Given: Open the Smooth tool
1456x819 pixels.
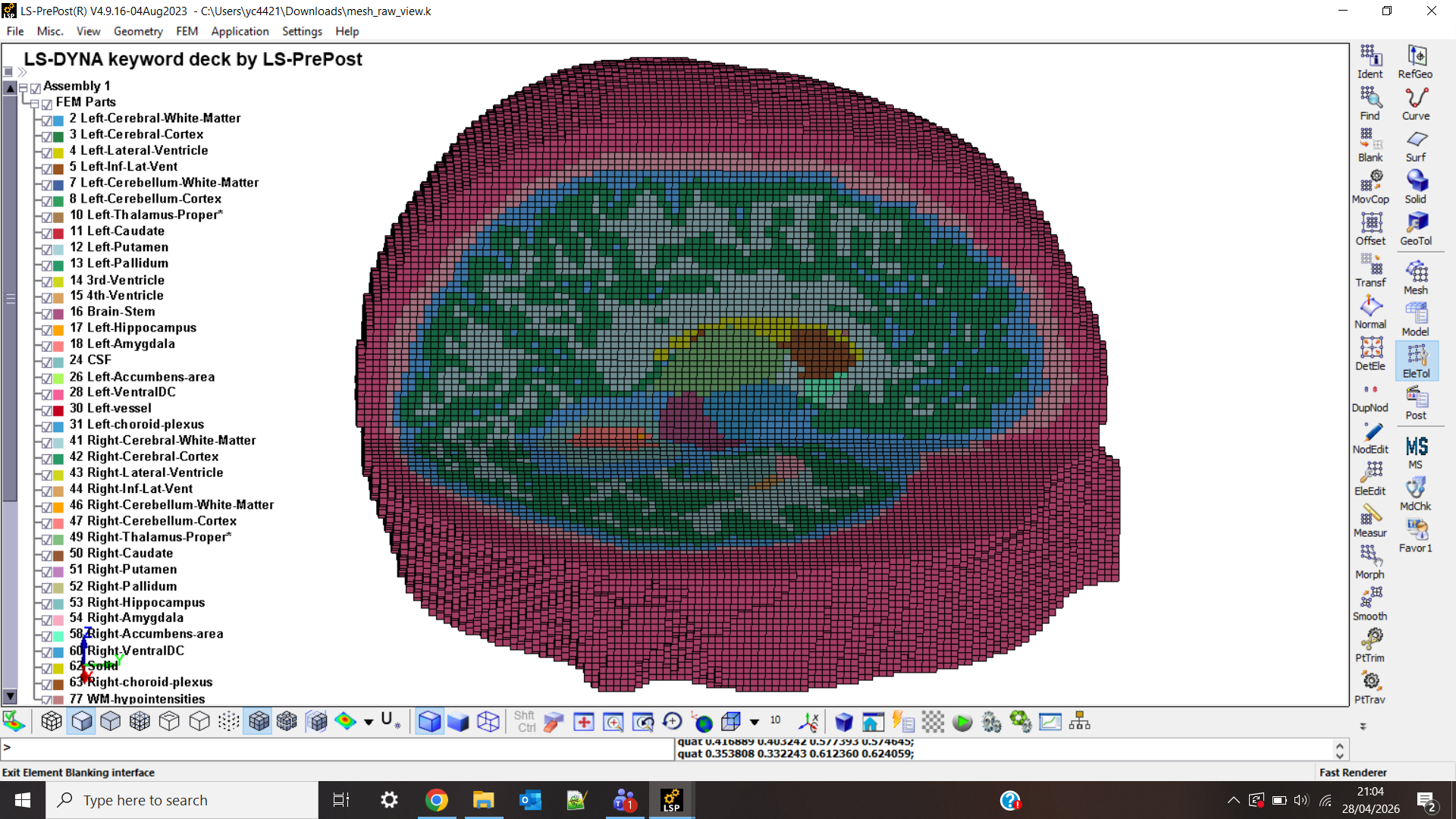Looking at the screenshot, I should (1370, 604).
